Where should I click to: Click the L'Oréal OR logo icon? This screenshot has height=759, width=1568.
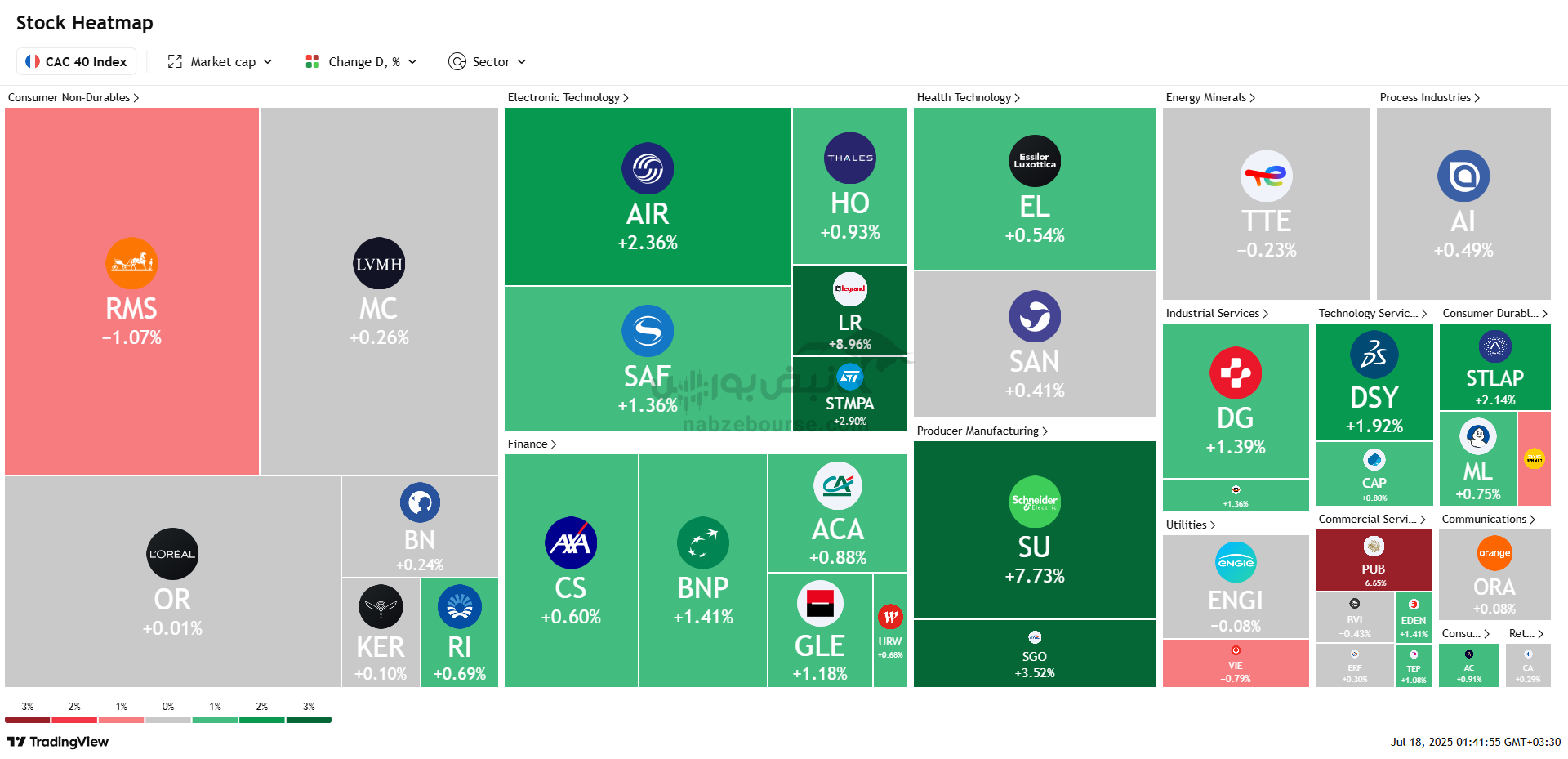(172, 554)
